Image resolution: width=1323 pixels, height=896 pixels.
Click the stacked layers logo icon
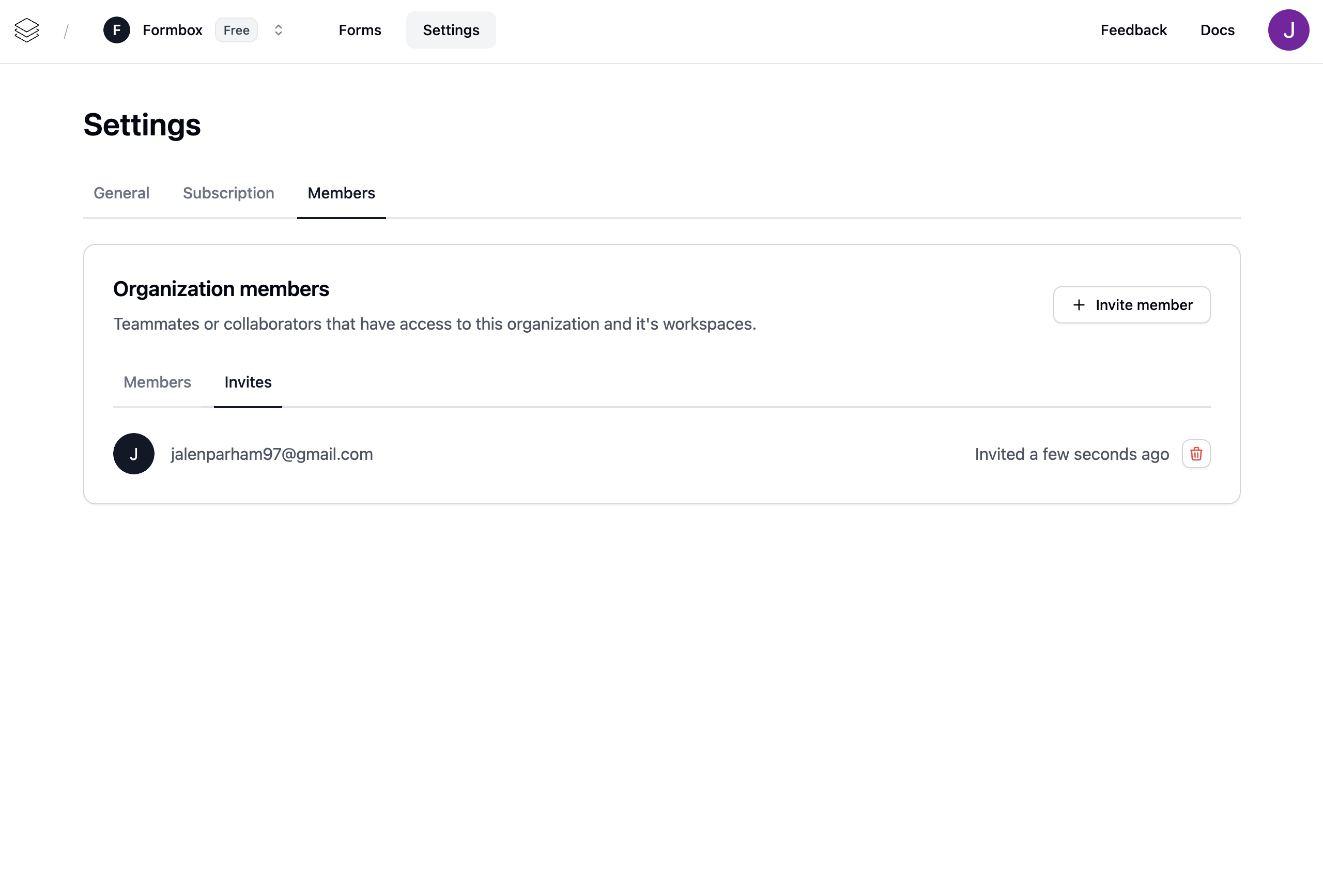(27, 30)
